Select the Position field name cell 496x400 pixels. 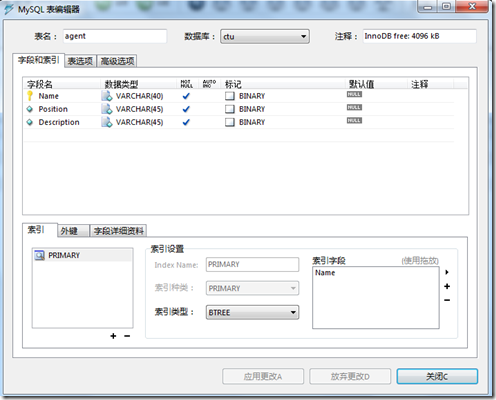53,109
